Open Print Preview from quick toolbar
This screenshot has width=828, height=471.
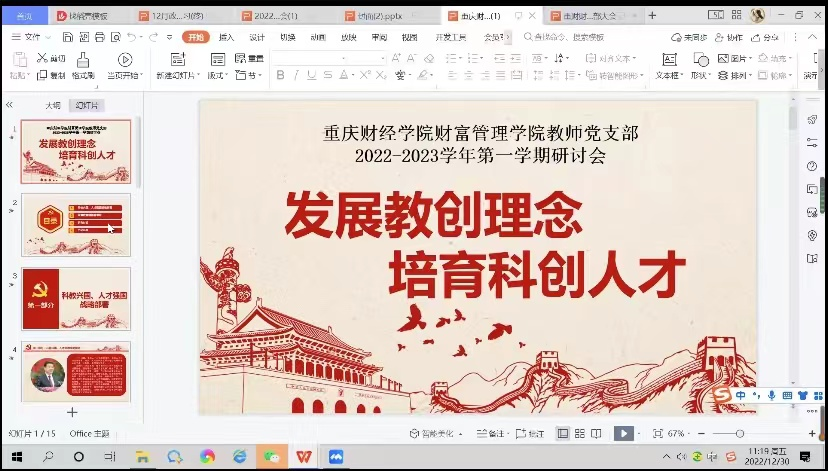click(x=116, y=37)
